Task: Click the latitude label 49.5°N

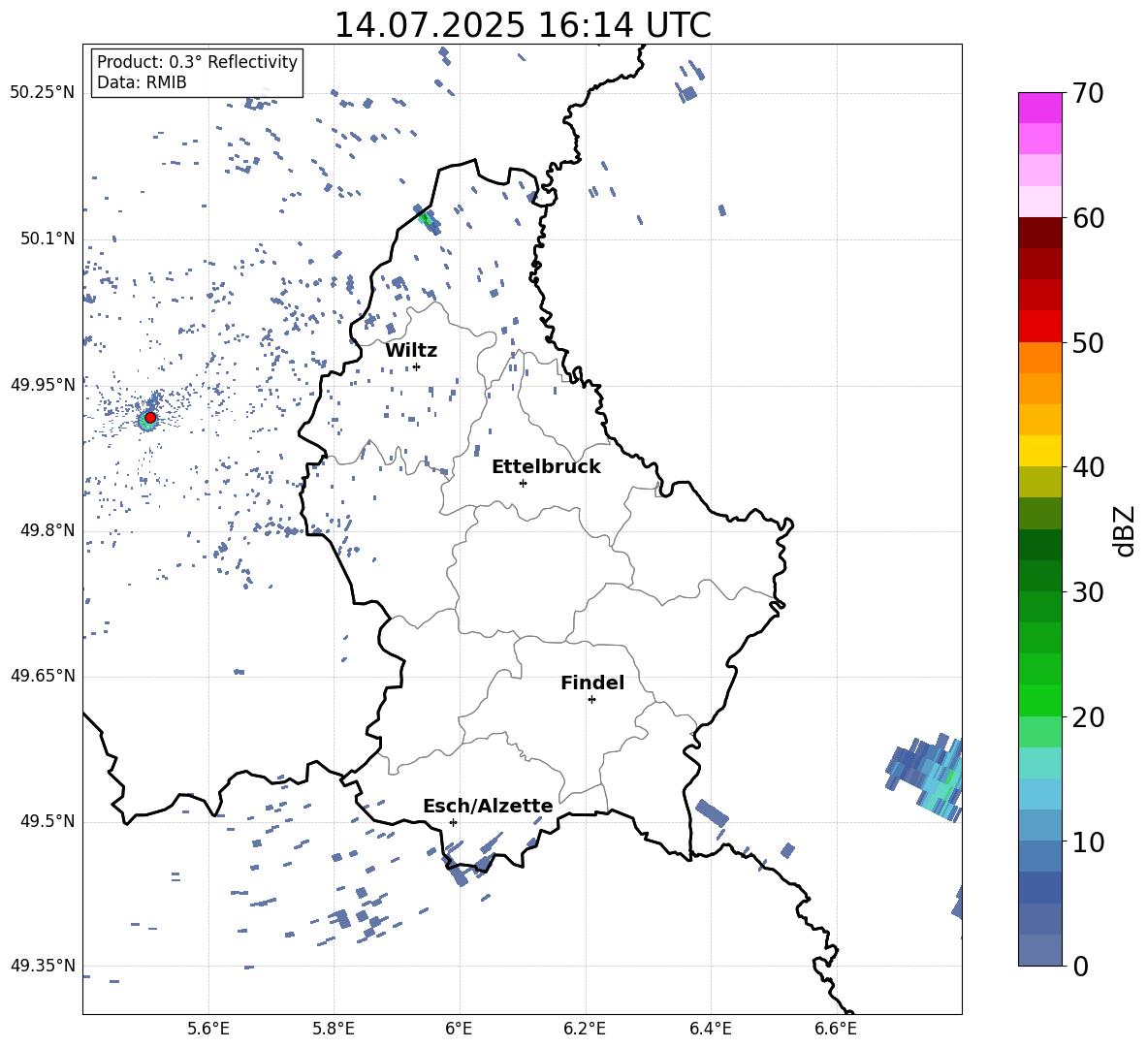Action: click(x=48, y=821)
